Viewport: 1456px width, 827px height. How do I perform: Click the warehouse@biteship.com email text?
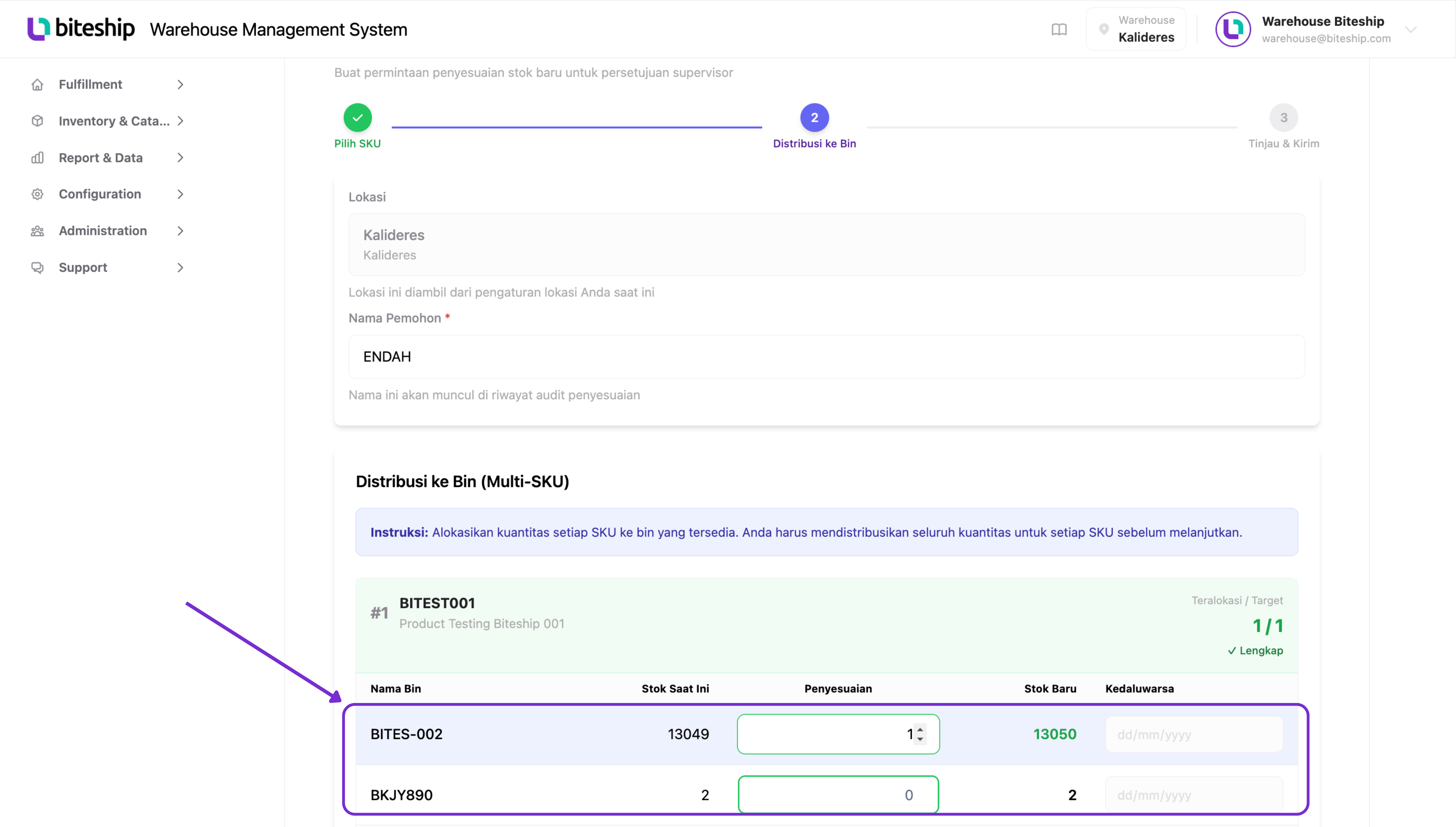click(1326, 39)
